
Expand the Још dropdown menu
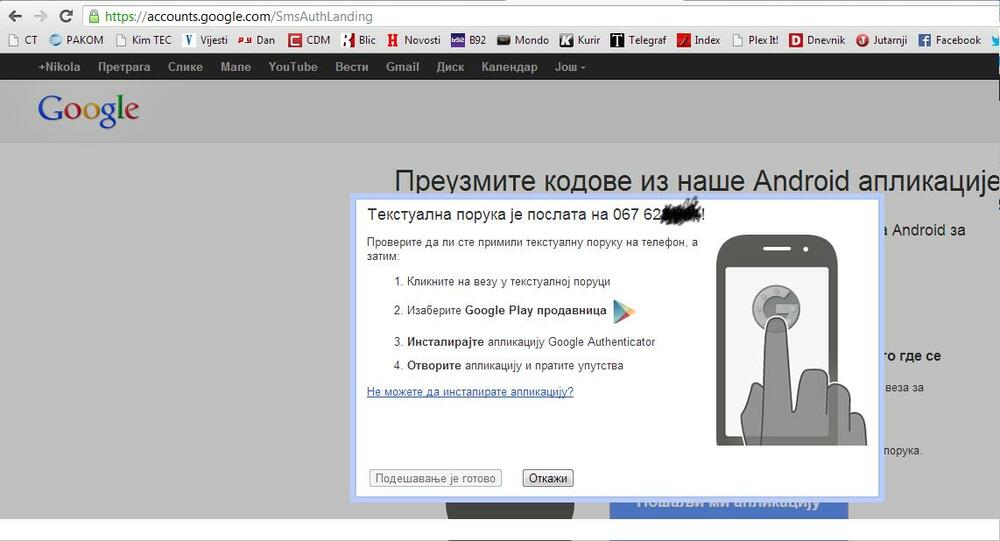click(x=570, y=67)
